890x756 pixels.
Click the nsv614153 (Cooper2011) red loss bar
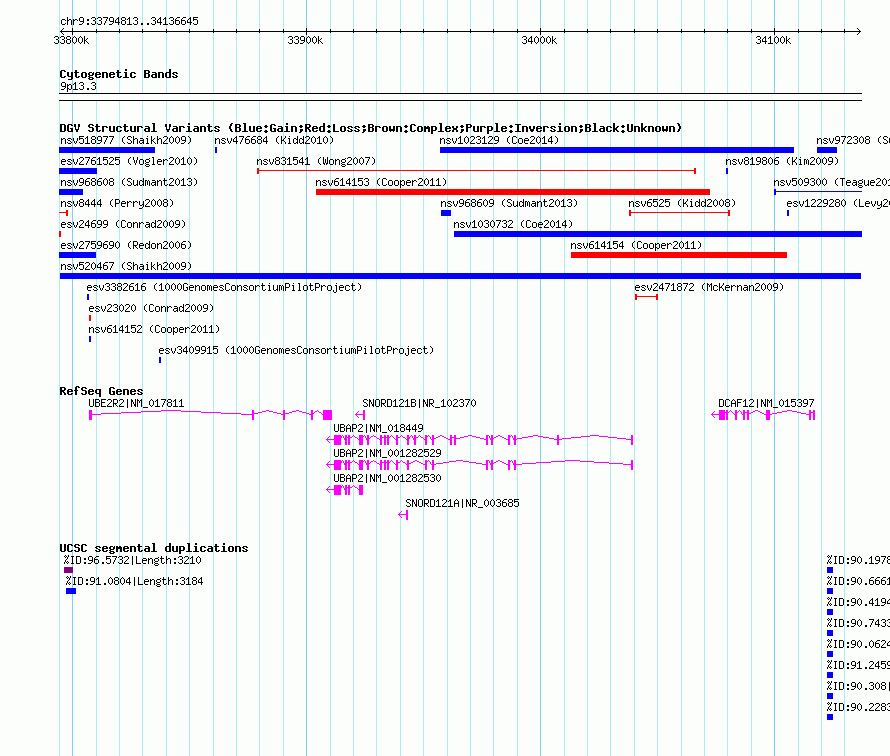513,192
